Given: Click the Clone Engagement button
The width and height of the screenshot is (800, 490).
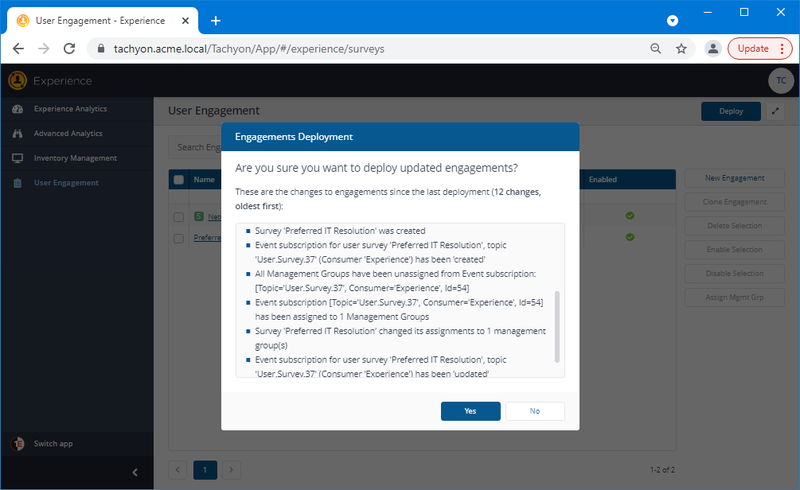Looking at the screenshot, I should [x=734, y=202].
